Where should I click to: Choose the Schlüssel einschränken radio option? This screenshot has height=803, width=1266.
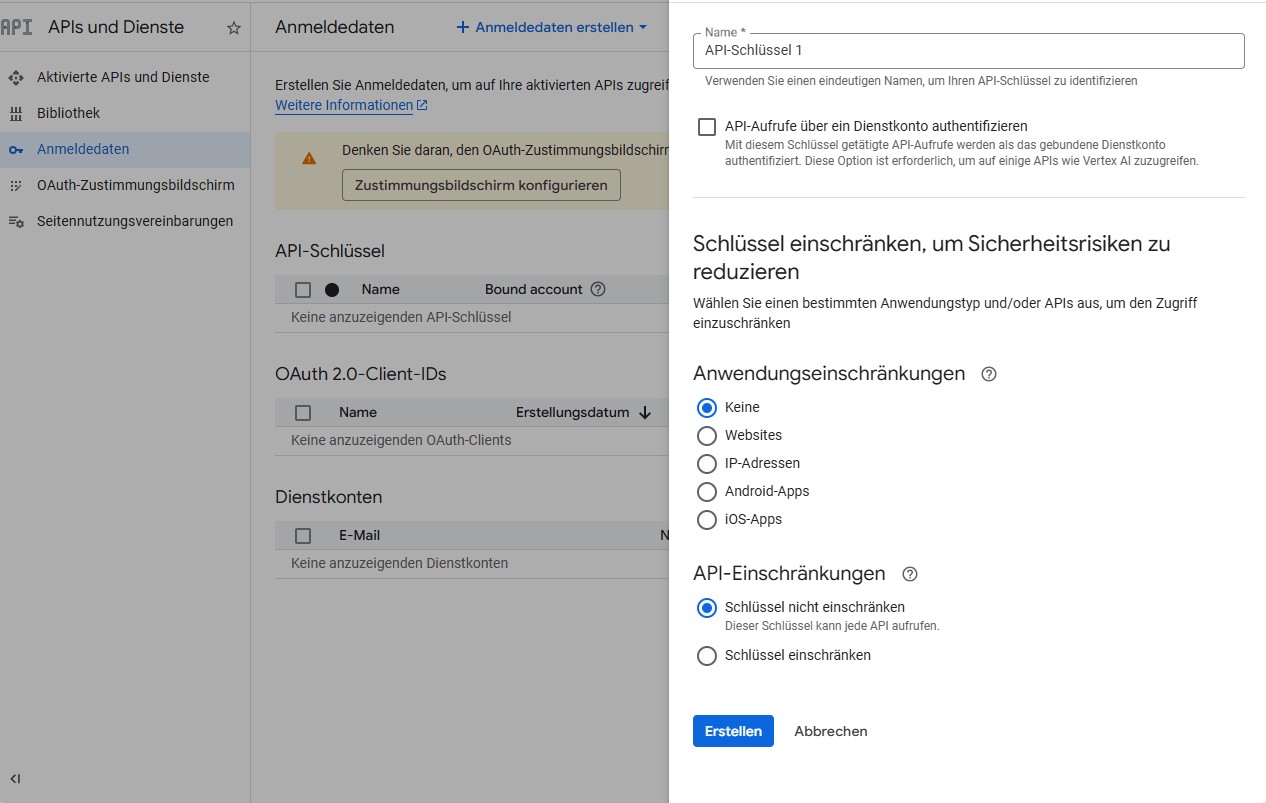(x=707, y=656)
